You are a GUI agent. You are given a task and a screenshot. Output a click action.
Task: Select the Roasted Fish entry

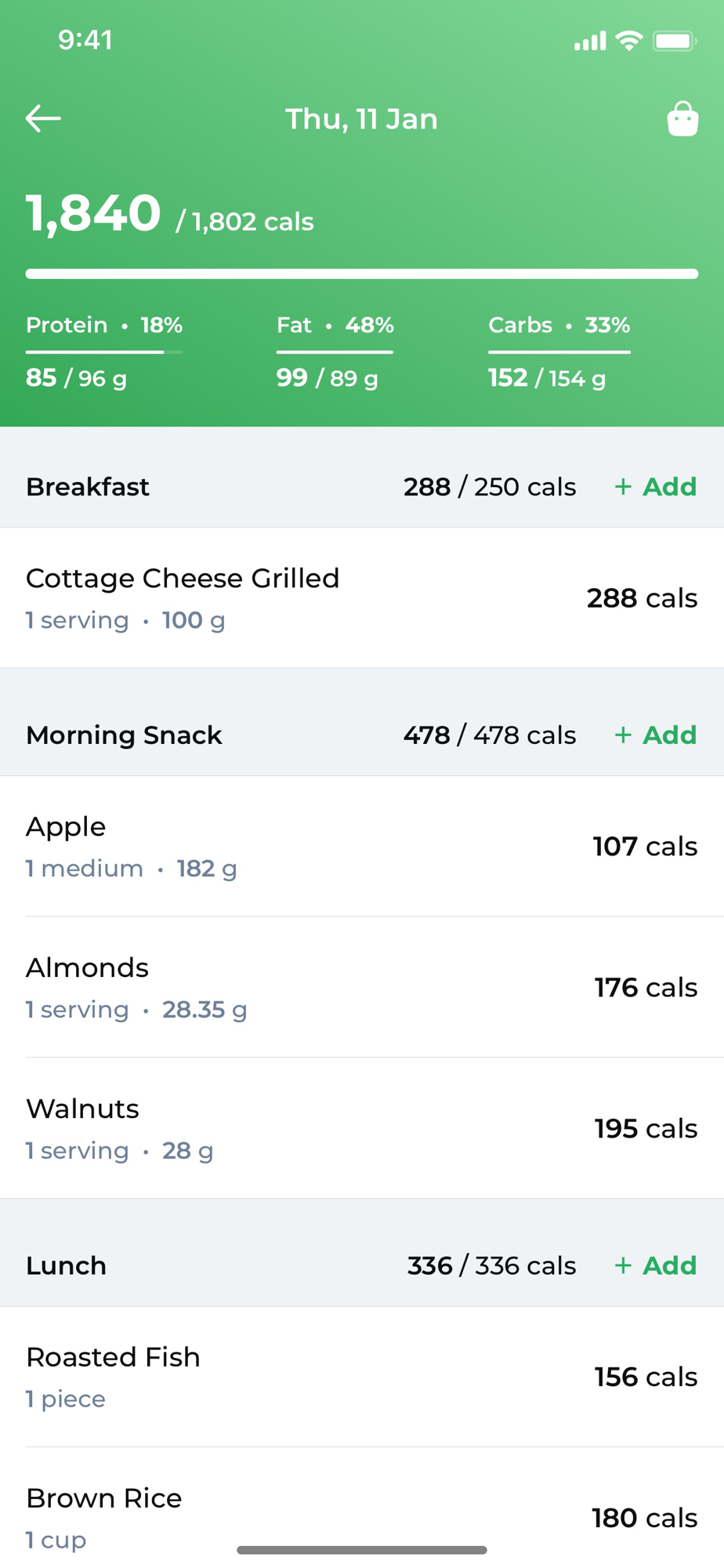(x=361, y=1377)
